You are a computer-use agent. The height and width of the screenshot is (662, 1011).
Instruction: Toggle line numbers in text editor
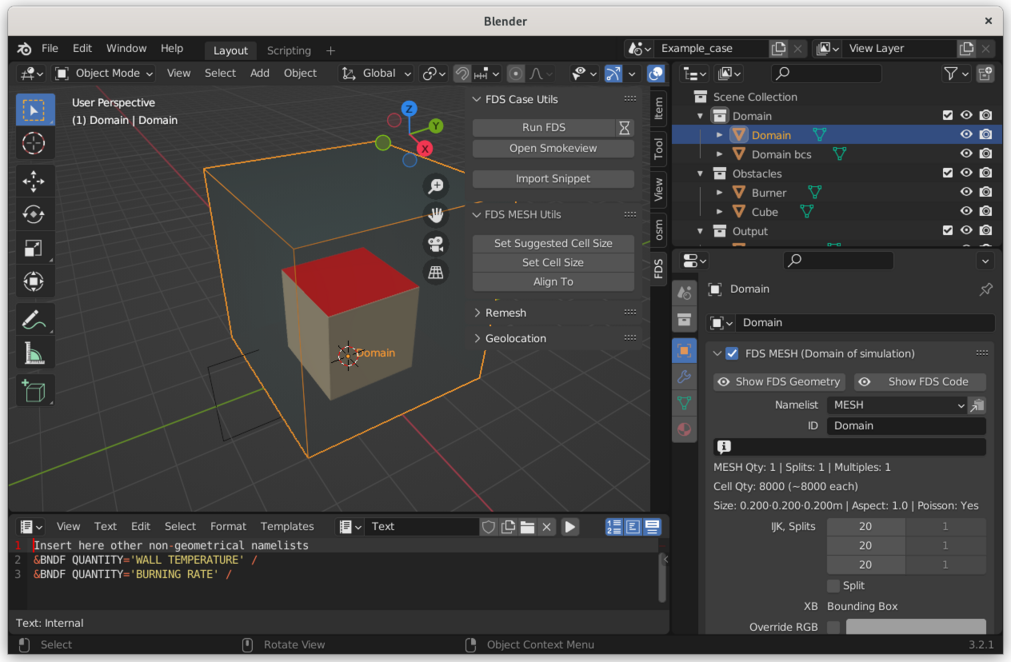pyautogui.click(x=614, y=527)
